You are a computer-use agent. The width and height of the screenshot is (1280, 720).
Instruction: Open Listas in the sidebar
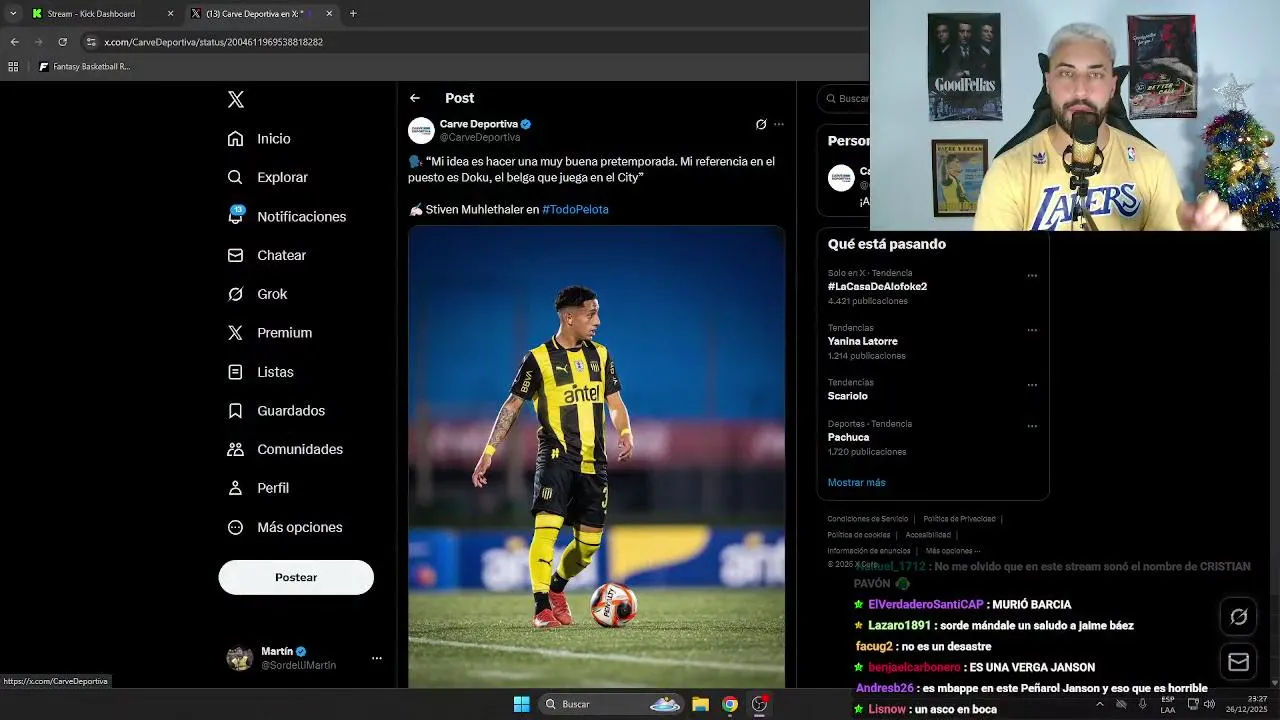pos(260,372)
